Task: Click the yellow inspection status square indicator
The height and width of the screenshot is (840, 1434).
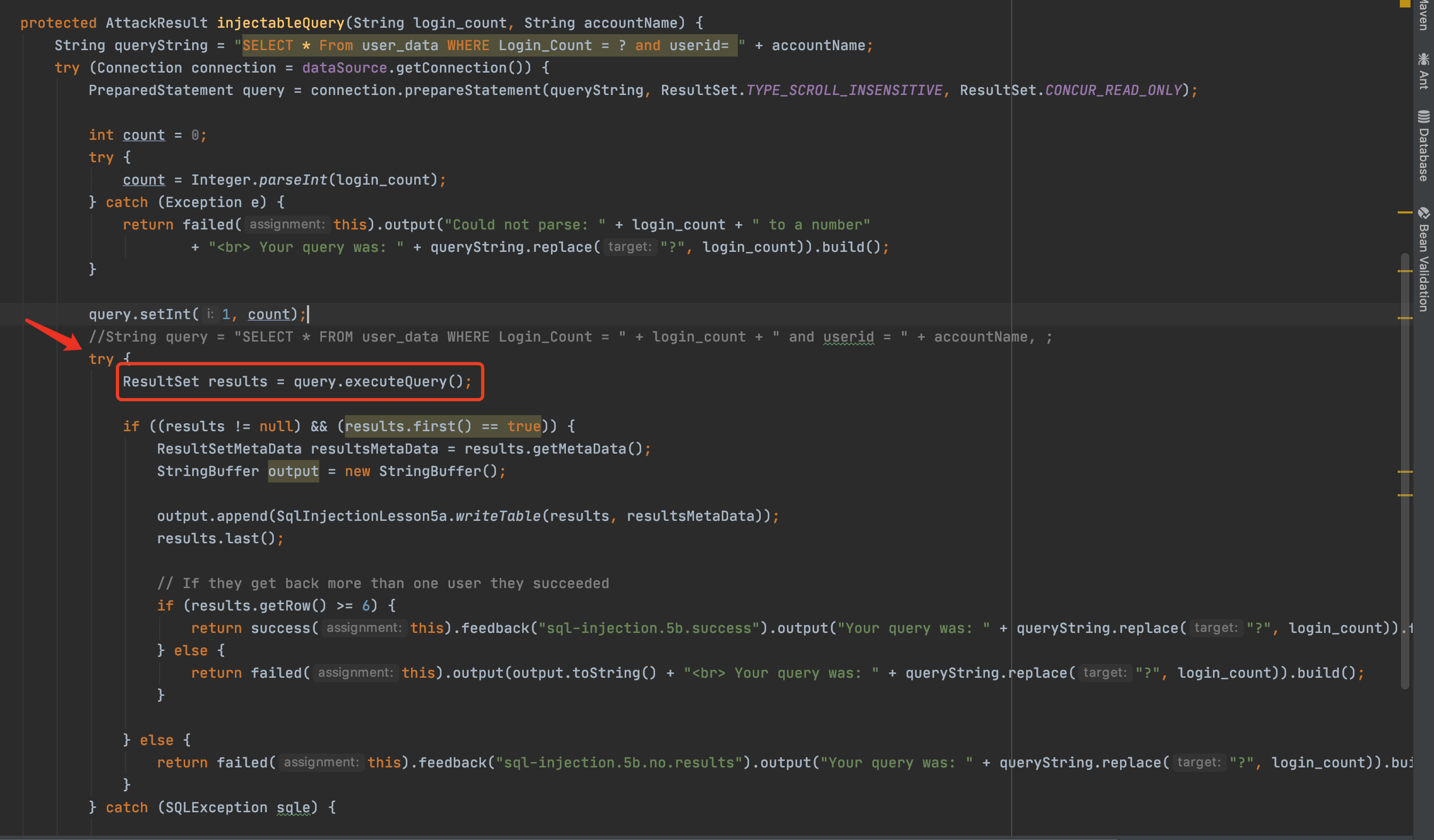Action: [1405, 3]
